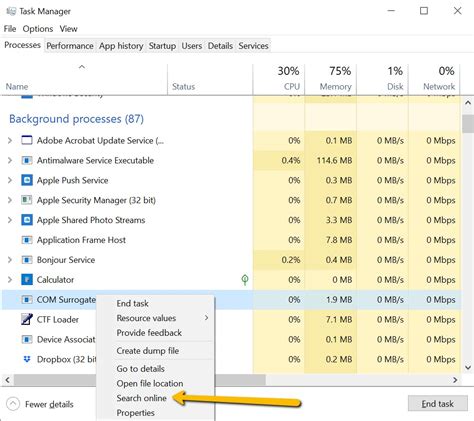Click the Calculator process icon
Screen dimensions: 474x421
click(27, 280)
